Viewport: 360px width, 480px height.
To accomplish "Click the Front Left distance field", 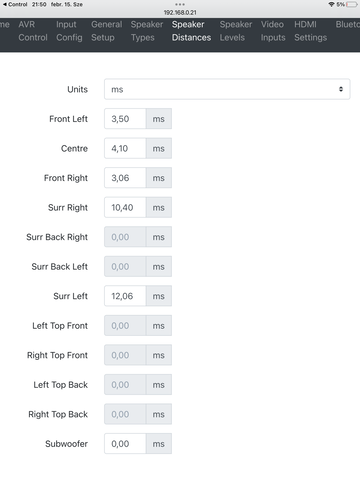I will (125, 119).
